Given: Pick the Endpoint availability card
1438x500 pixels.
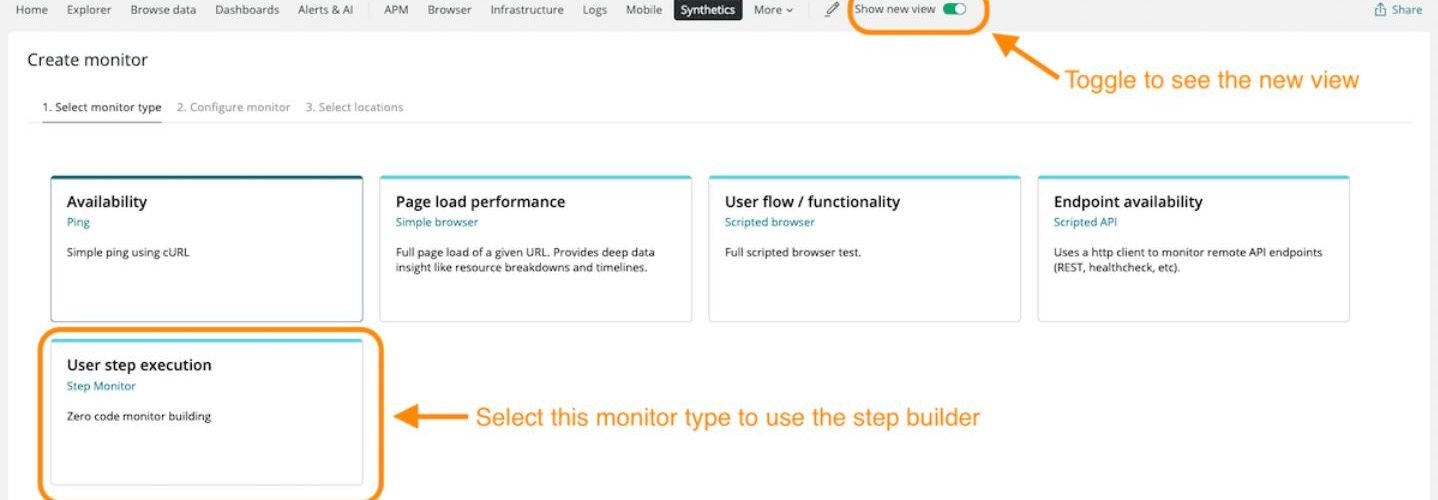Looking at the screenshot, I should point(1194,249).
